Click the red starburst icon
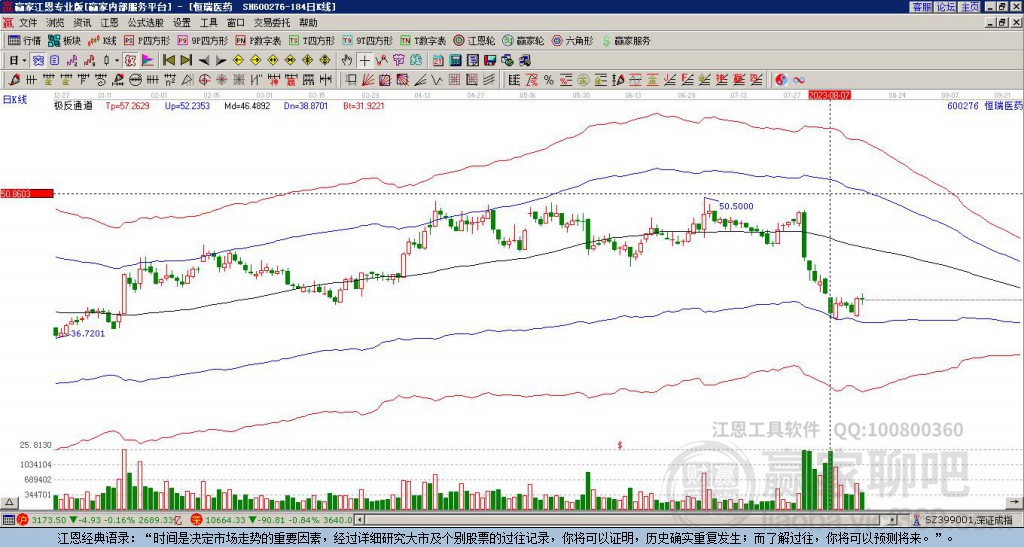Viewport: 1024px width, 548px height. point(221,80)
